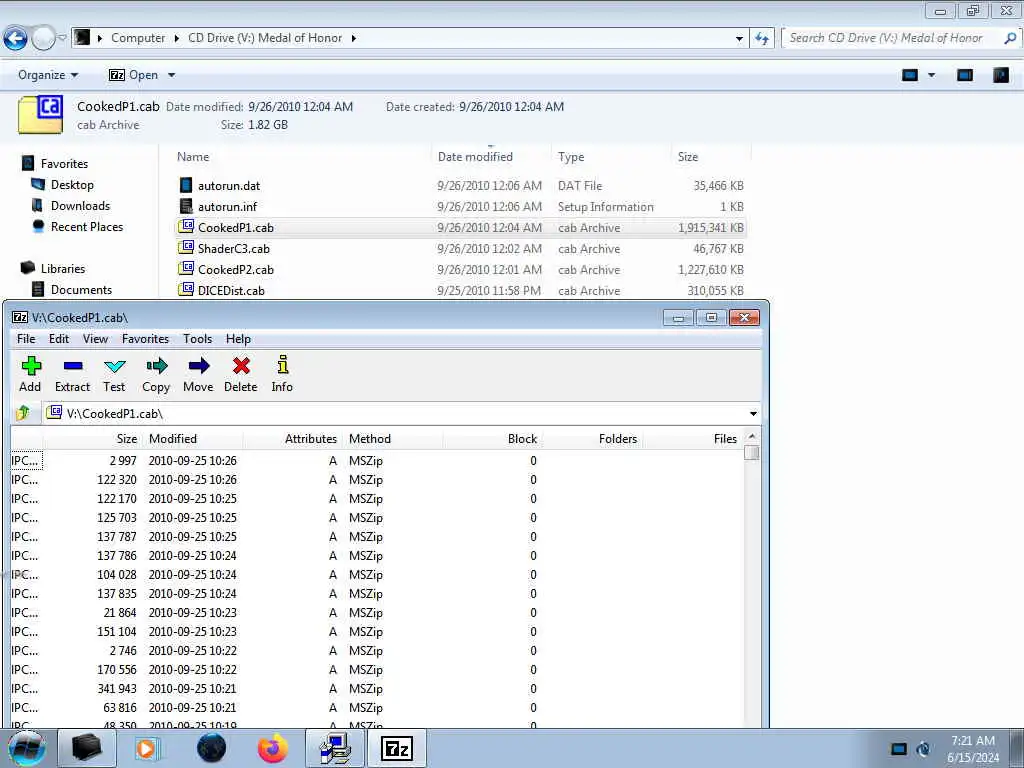Click the magnifier in Explorer search box
This screenshot has width=1024, height=768.
click(x=1010, y=39)
